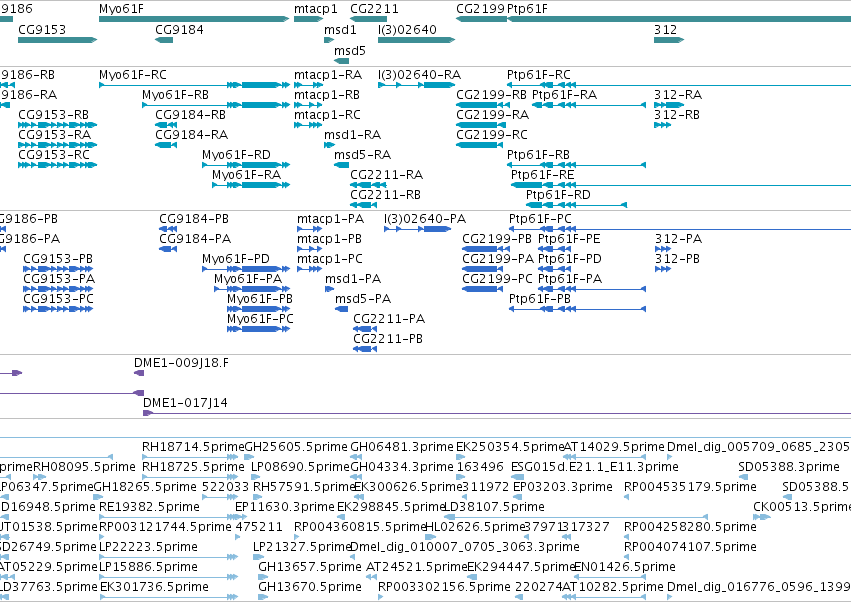This screenshot has height=602, width=851.
Task: Click the DME1-017J14 clone feature
Action: [x=497, y=413]
